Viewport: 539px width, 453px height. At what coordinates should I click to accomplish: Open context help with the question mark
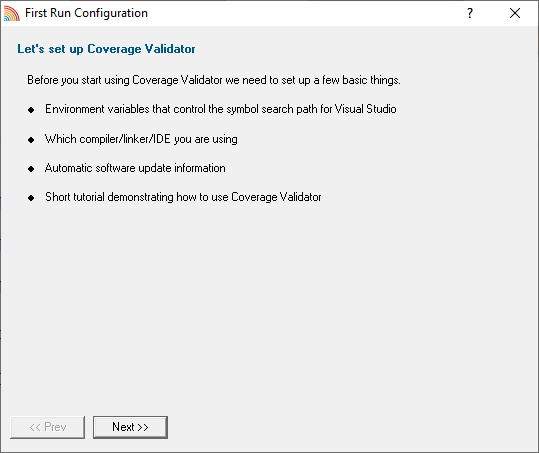click(470, 13)
